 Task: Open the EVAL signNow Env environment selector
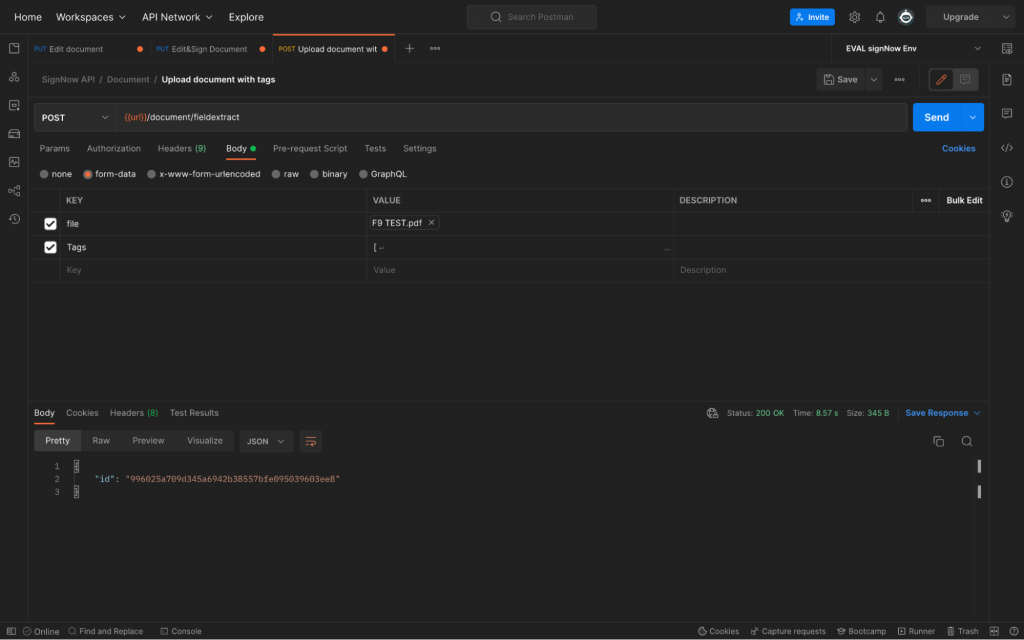pos(912,48)
